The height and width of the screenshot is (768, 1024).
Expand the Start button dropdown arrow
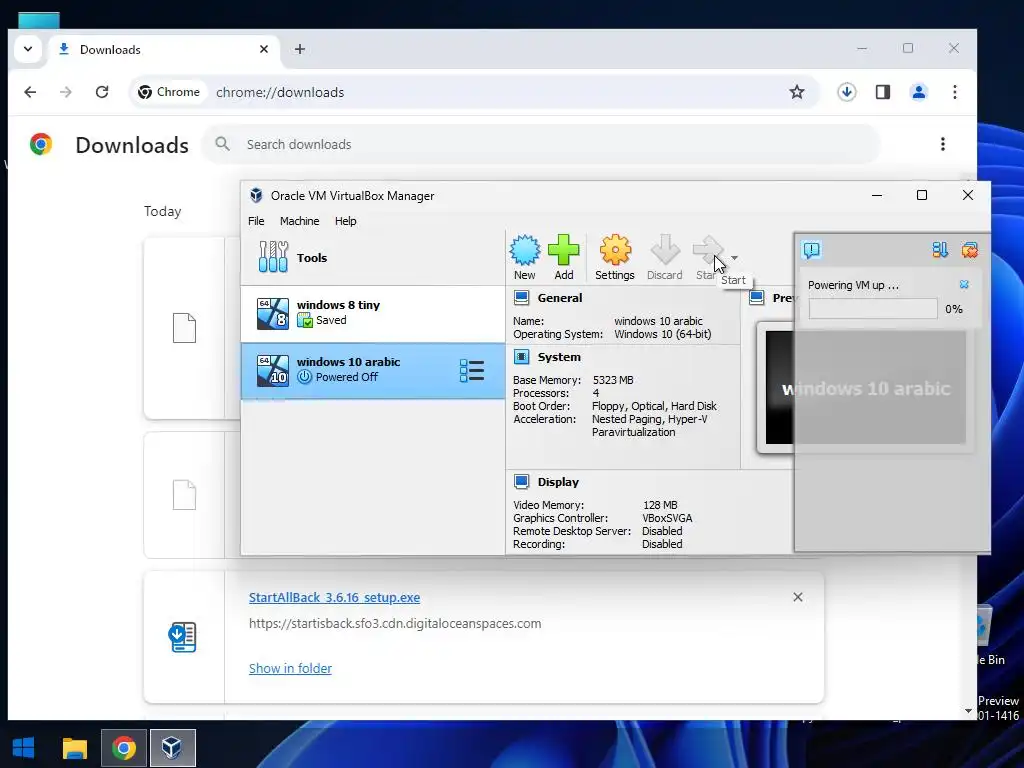(x=735, y=258)
